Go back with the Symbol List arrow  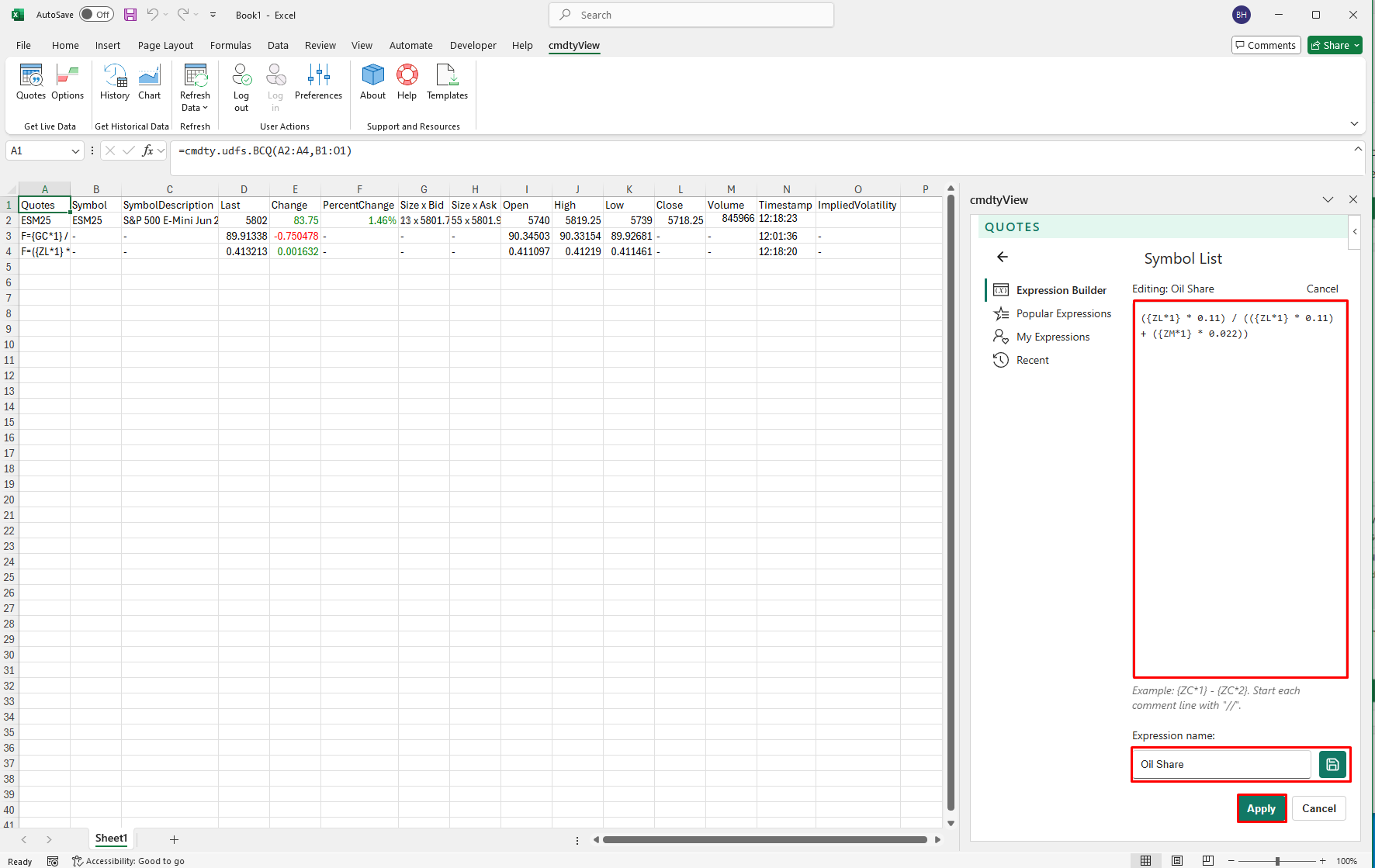(x=1003, y=257)
